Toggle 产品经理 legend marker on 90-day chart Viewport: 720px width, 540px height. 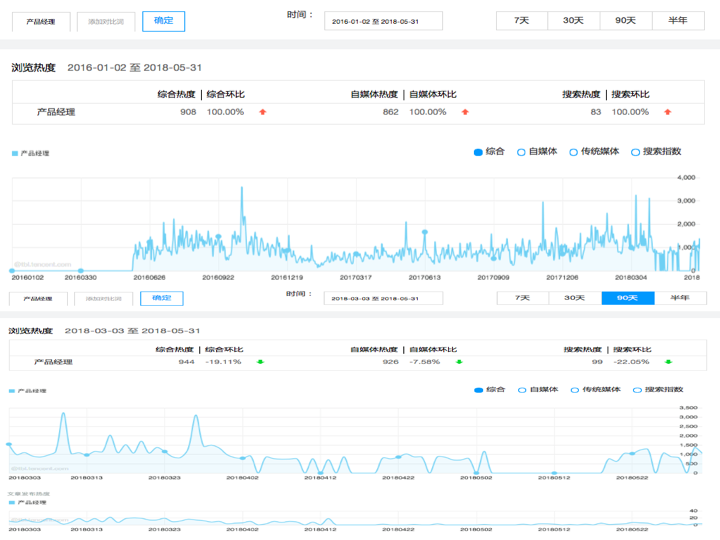point(12,391)
